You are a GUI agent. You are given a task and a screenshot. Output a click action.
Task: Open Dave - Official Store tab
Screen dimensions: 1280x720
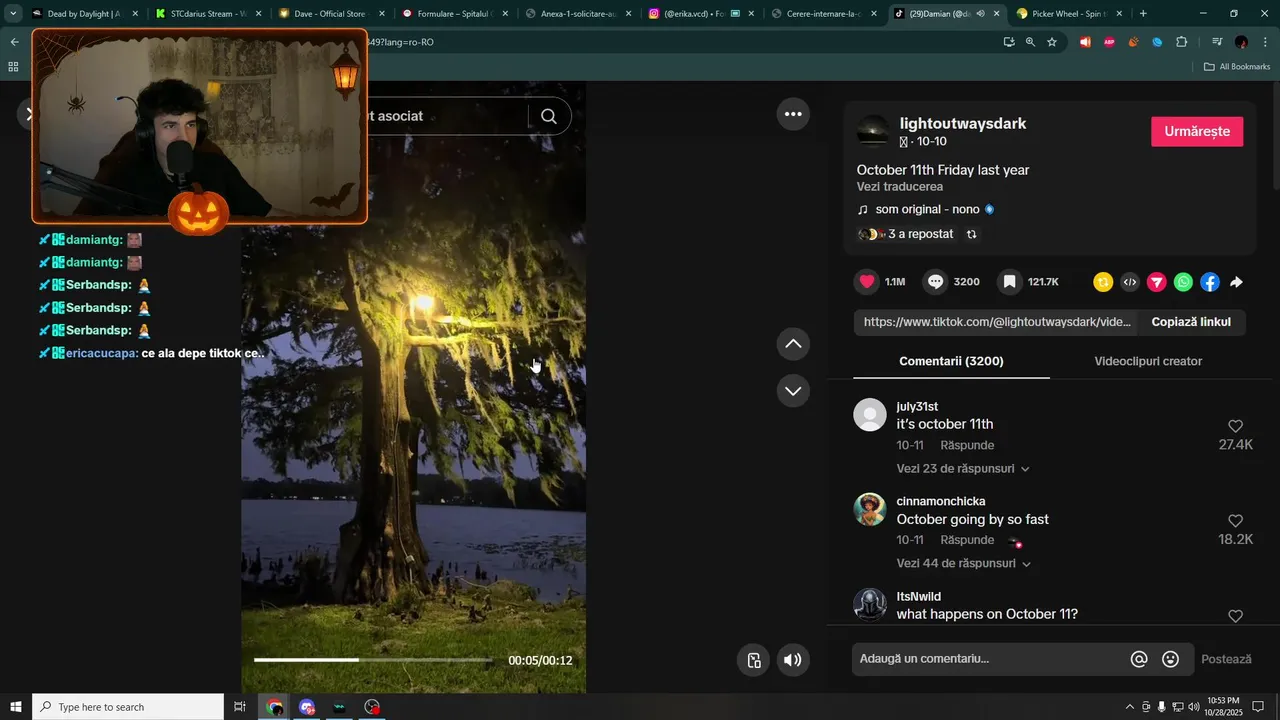(330, 14)
